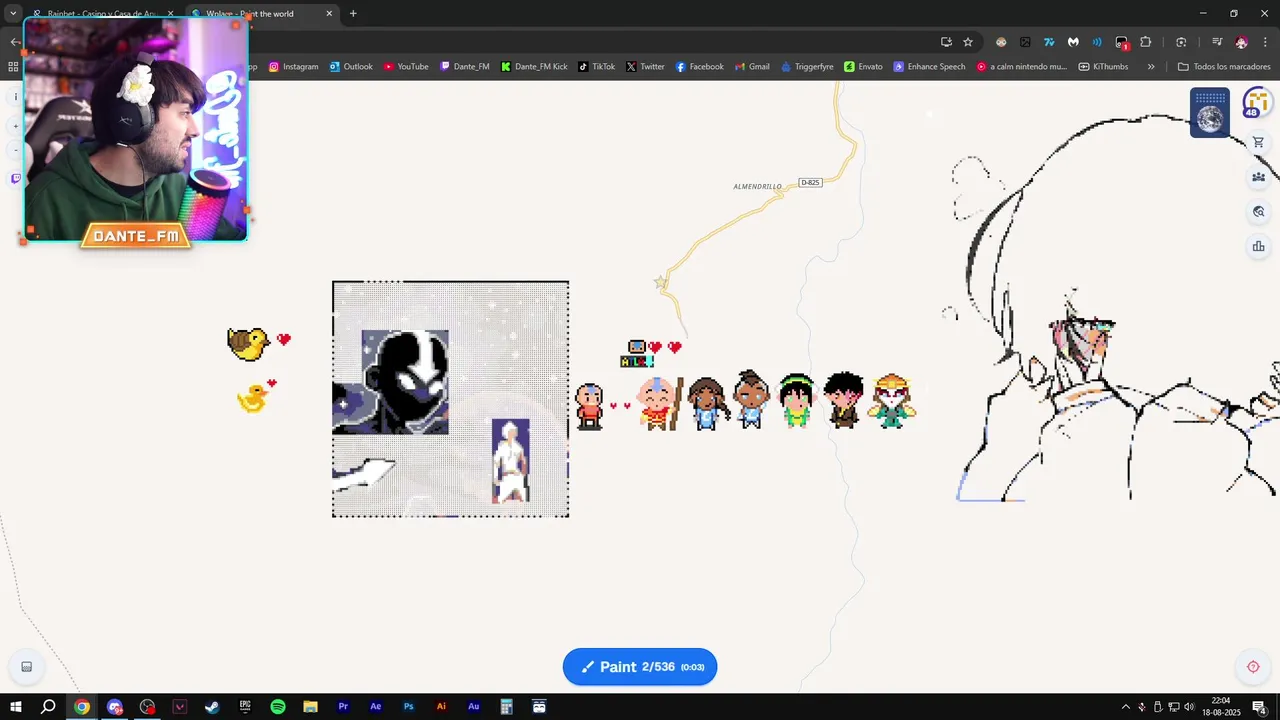Open Outlook bookmark

click(350, 67)
